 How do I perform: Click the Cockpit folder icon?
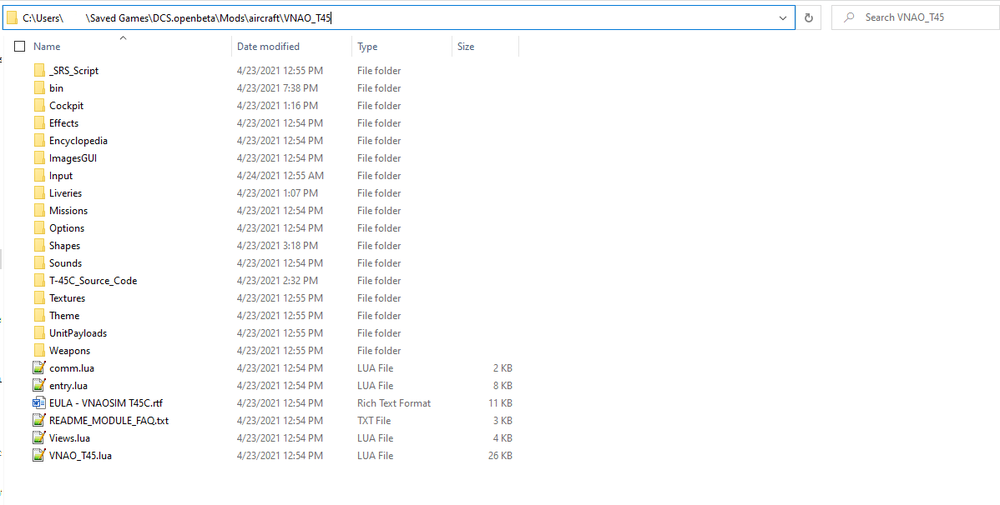(x=39, y=106)
